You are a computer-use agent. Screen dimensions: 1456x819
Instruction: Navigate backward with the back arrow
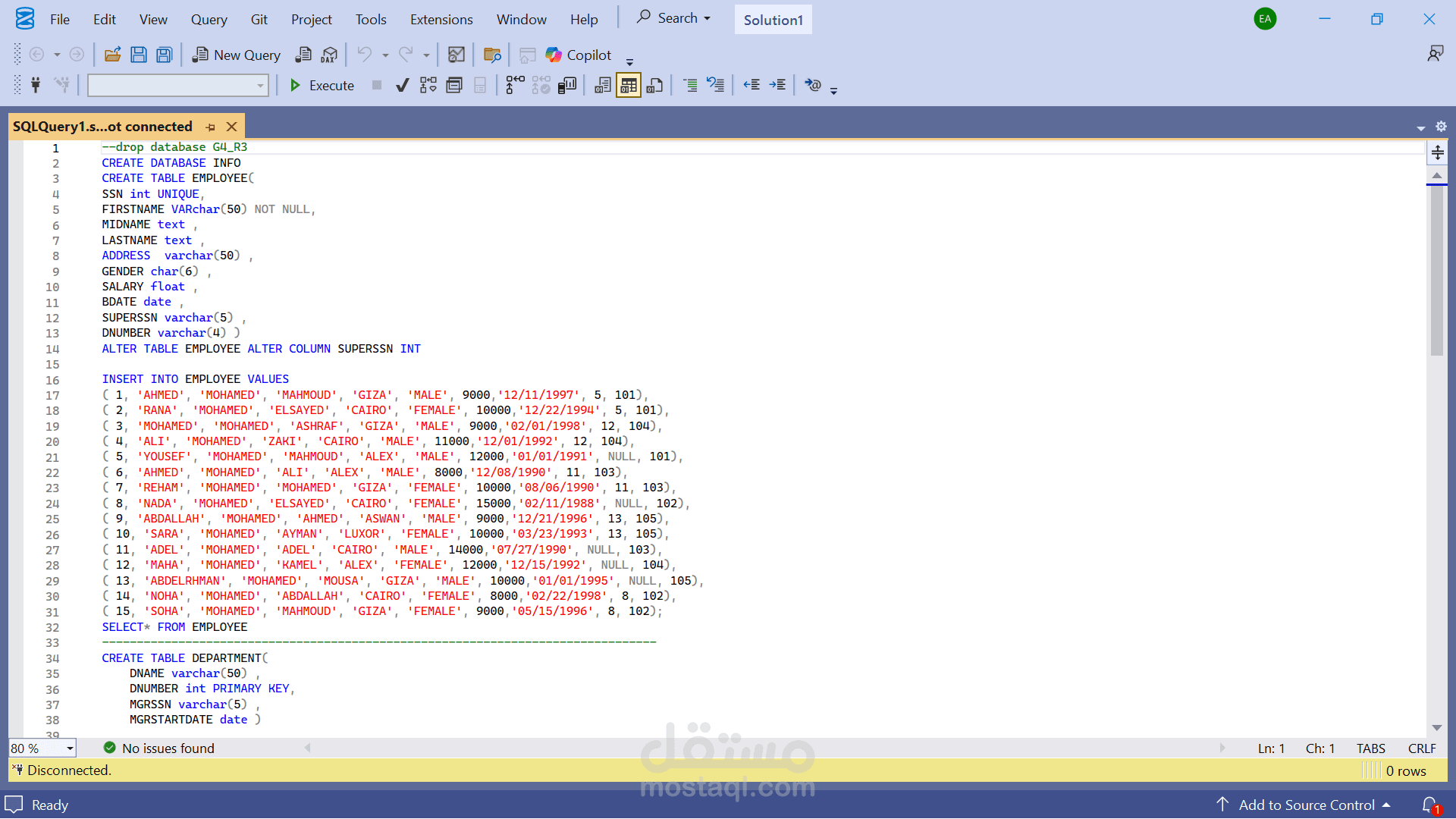(x=36, y=55)
